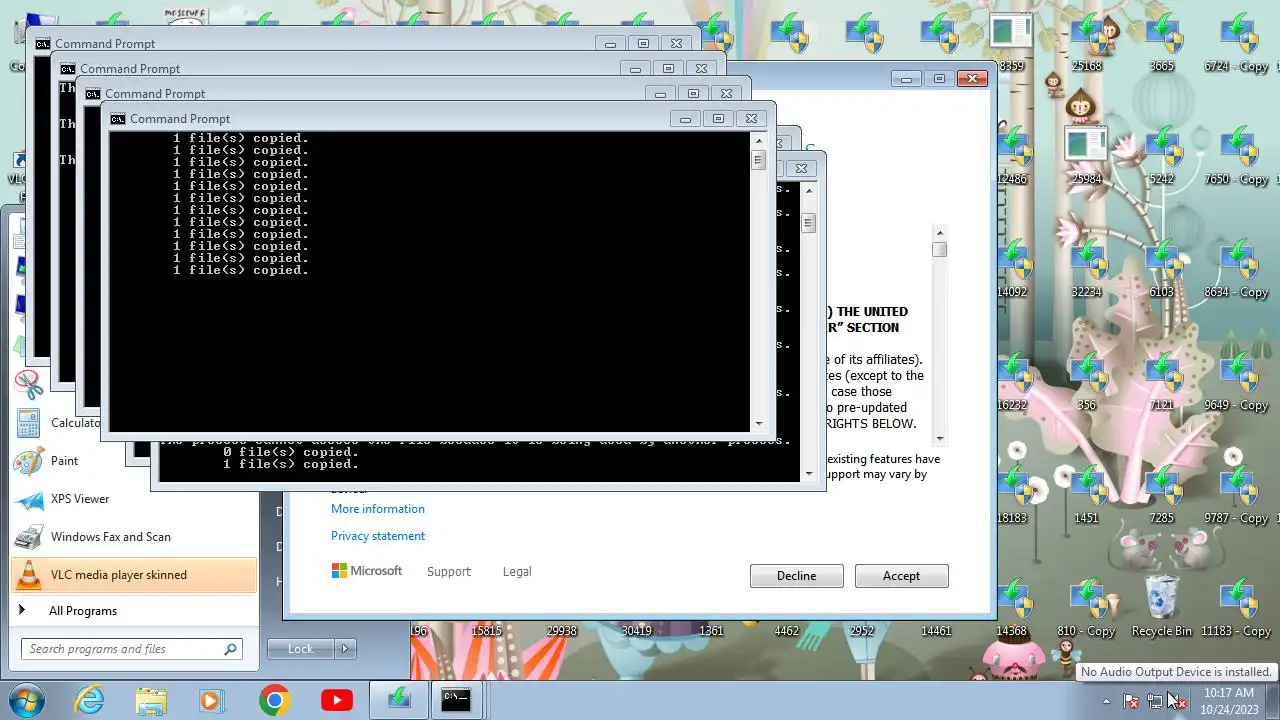Image resolution: width=1280 pixels, height=720 pixels.
Task: Open the desktop item 11183 - Copy
Action: click(1237, 607)
